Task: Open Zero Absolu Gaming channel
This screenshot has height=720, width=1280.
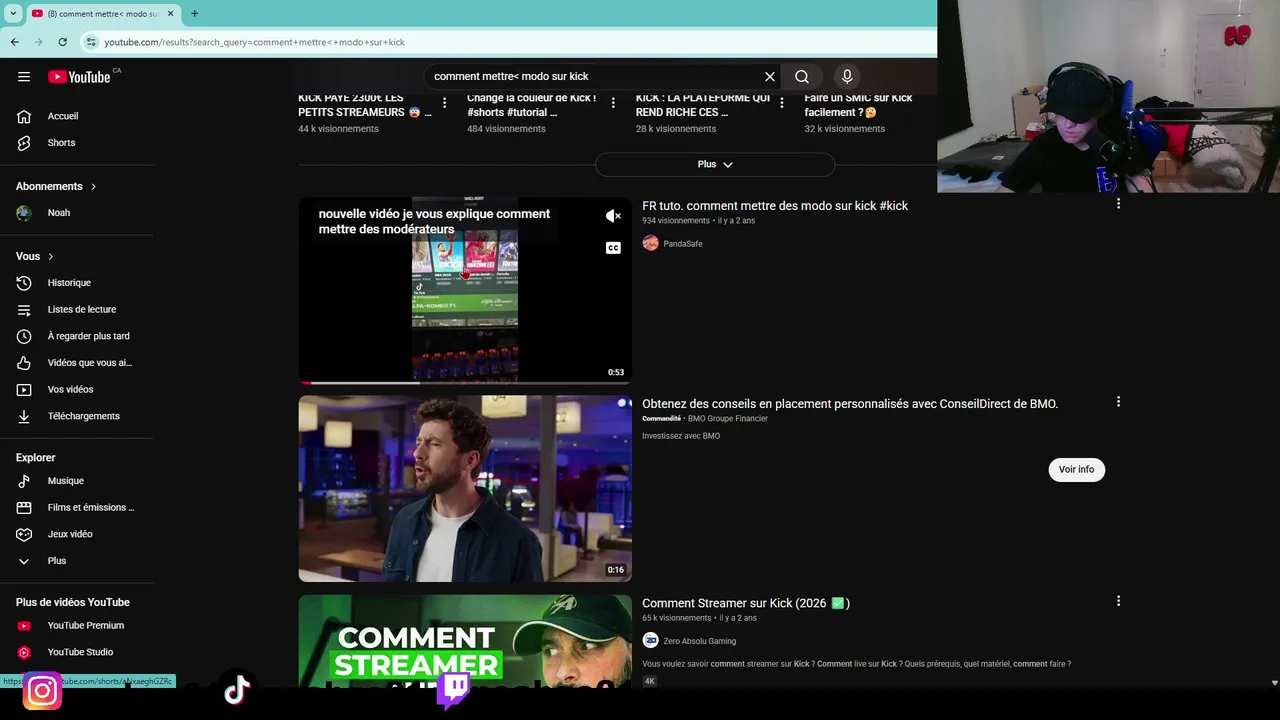Action: coord(699,641)
